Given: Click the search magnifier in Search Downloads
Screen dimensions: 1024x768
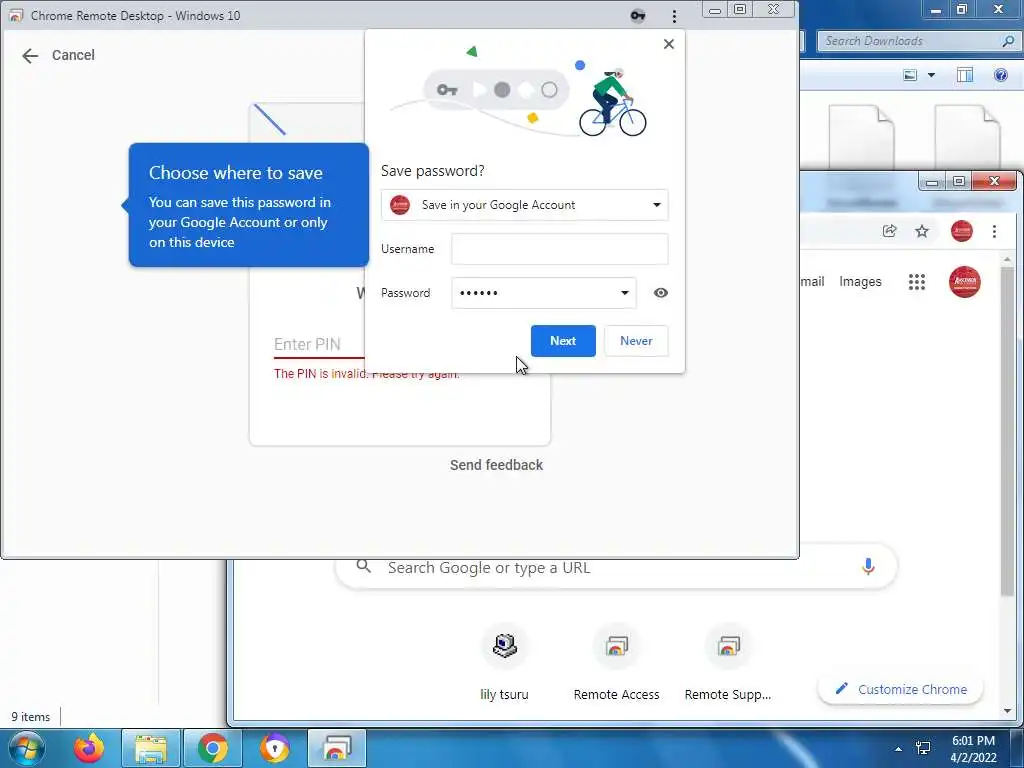Looking at the screenshot, I should [1008, 41].
